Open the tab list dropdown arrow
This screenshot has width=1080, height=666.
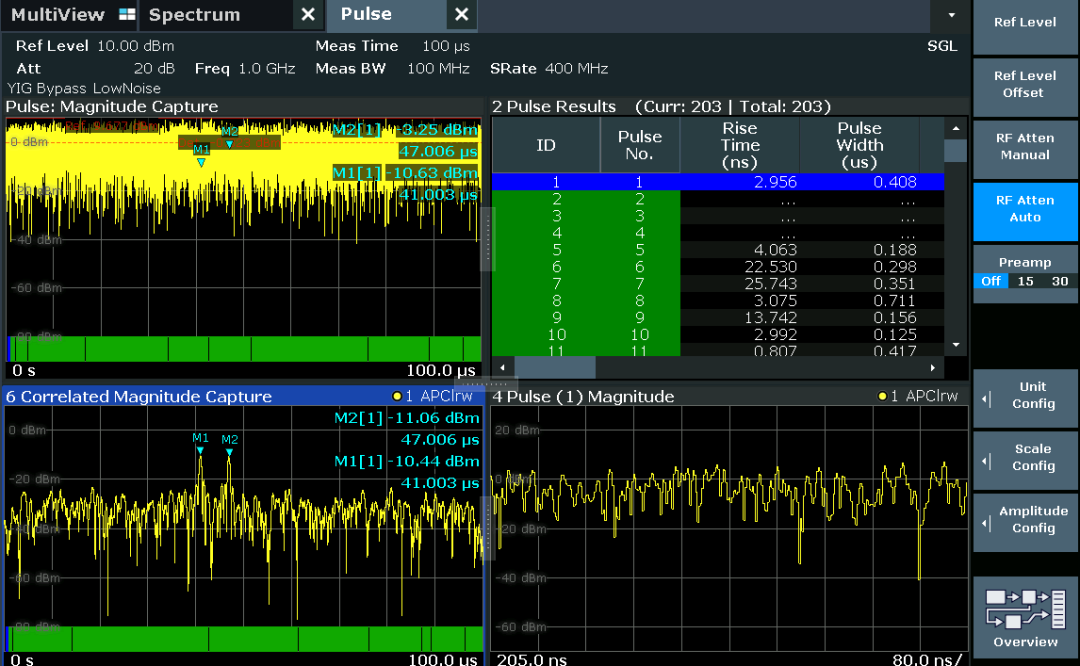[x=951, y=16]
